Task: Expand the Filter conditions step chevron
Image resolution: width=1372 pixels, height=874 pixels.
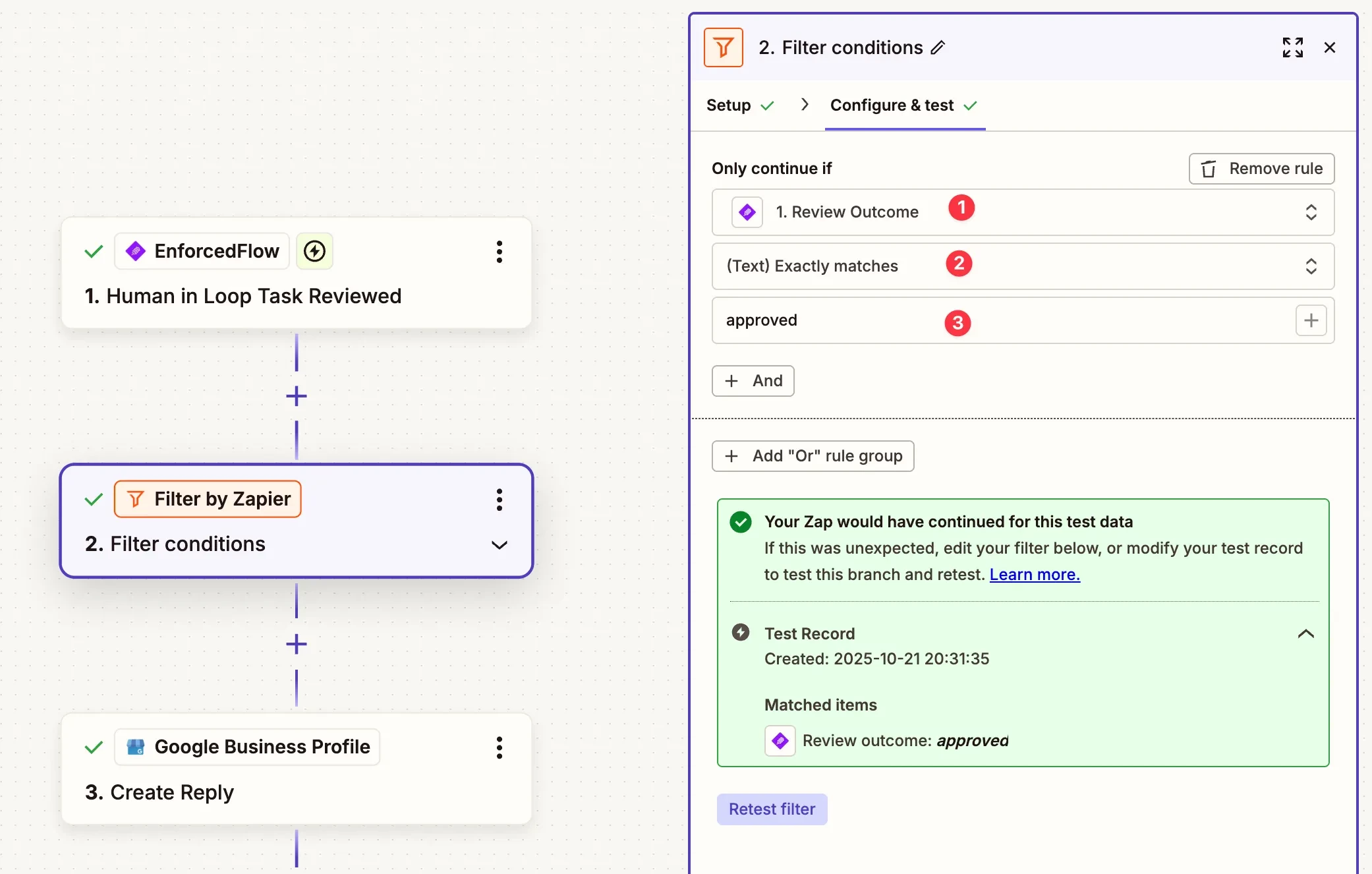Action: (x=500, y=545)
